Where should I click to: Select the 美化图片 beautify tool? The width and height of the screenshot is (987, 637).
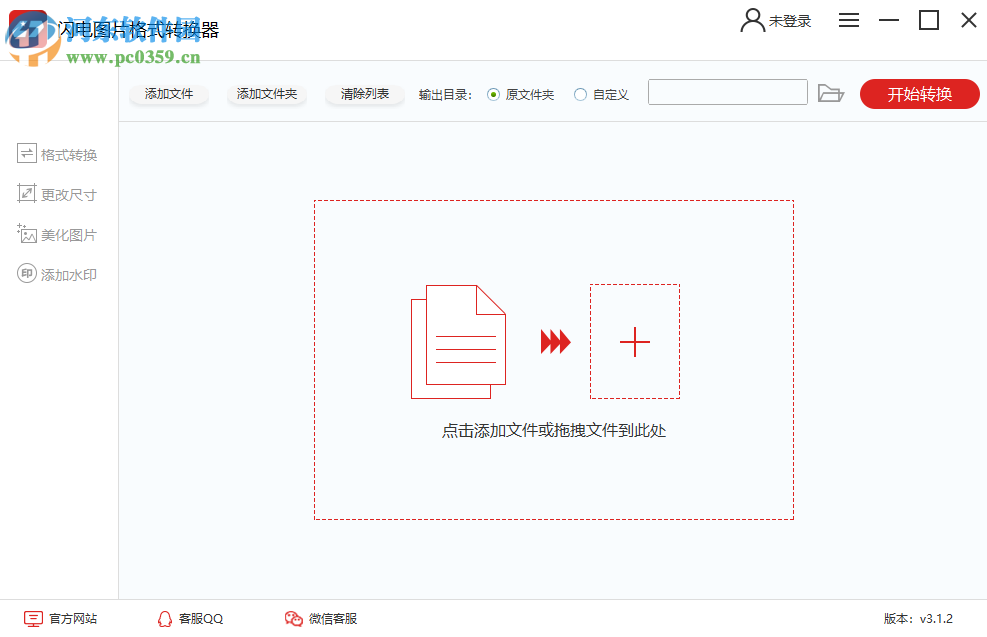[x=57, y=233]
